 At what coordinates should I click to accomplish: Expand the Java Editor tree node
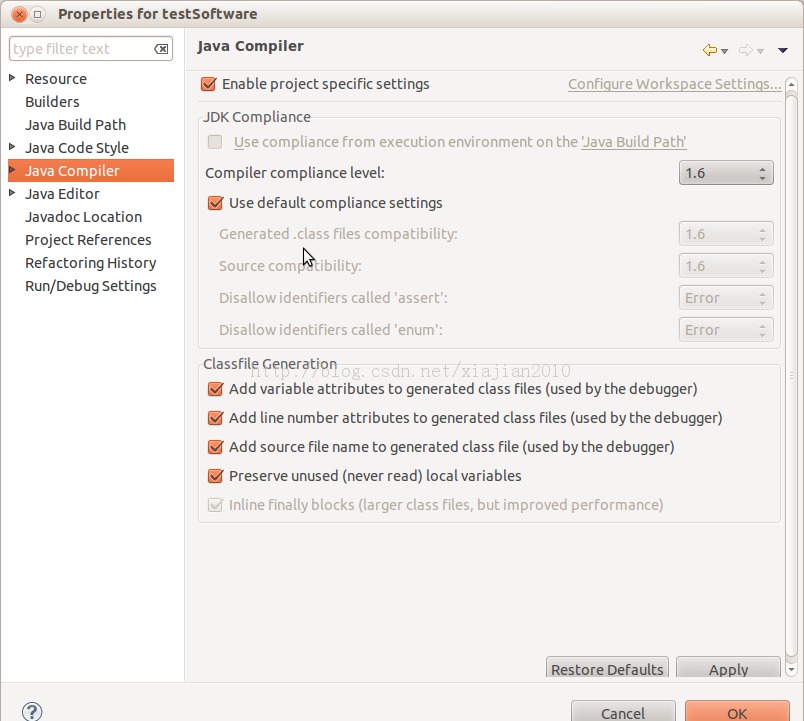tap(12, 193)
